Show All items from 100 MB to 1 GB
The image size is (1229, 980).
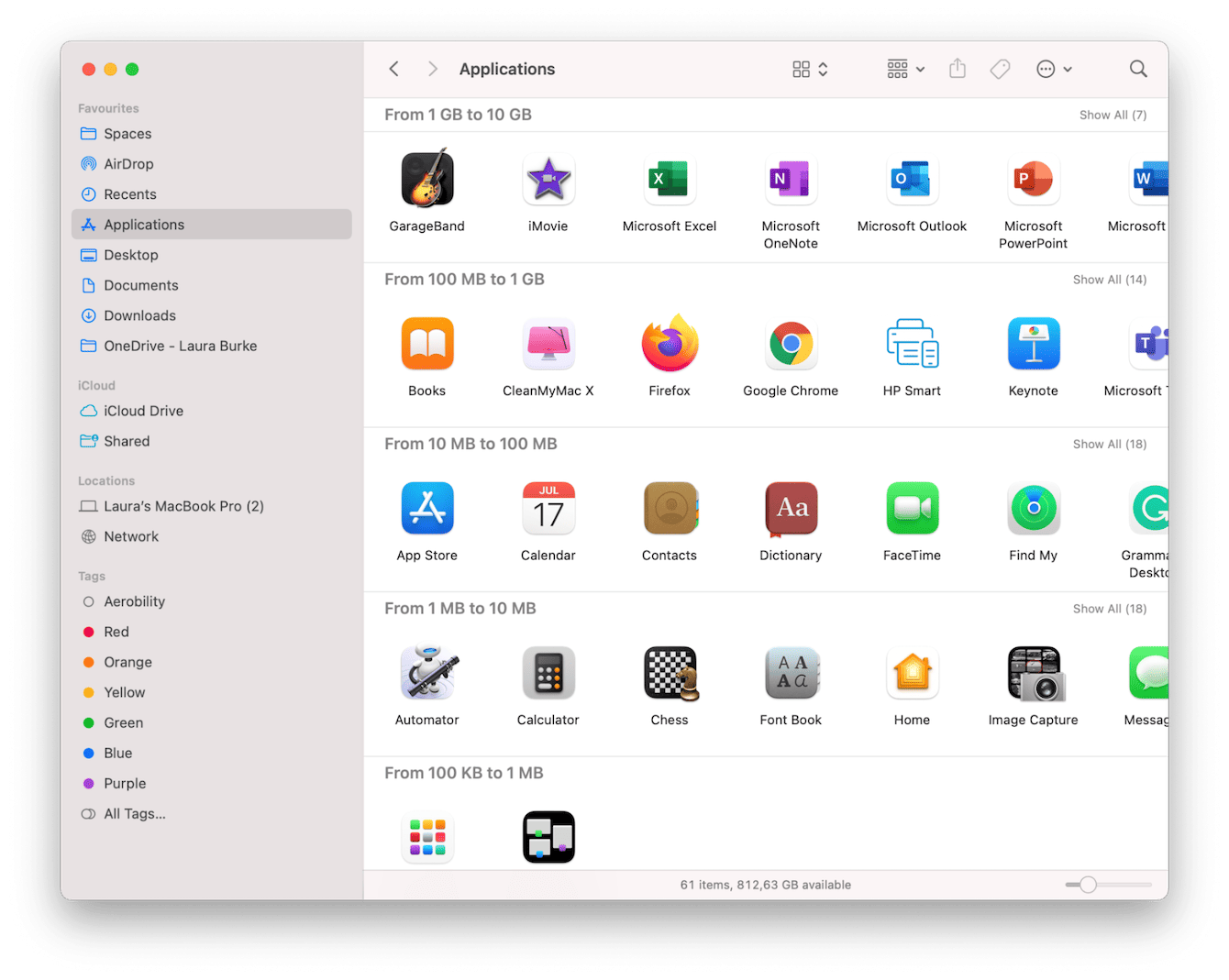pyautogui.click(x=1109, y=279)
